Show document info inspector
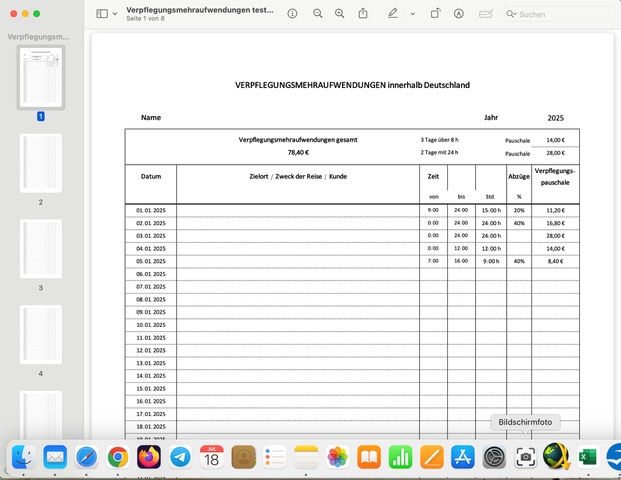The width and height of the screenshot is (621, 480). (292, 14)
